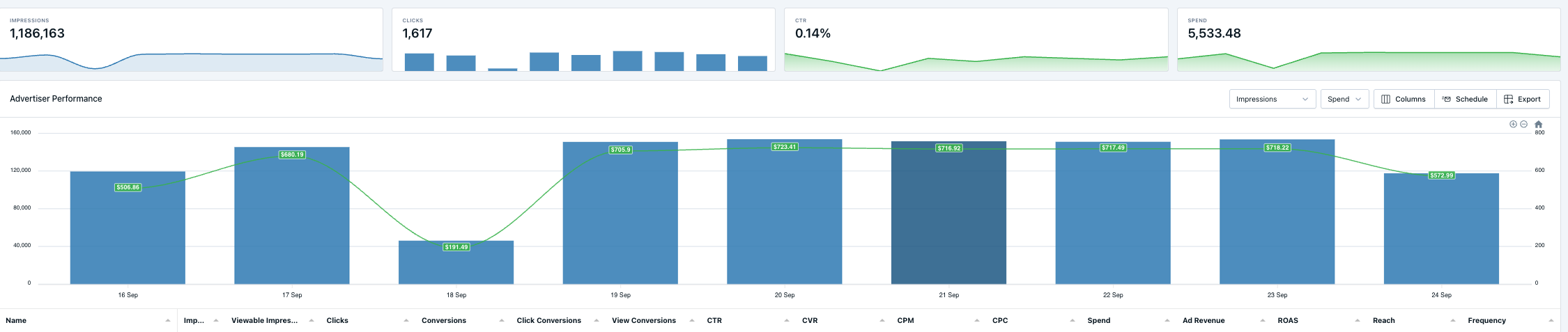Open the Spend metric dropdown

click(x=1344, y=99)
